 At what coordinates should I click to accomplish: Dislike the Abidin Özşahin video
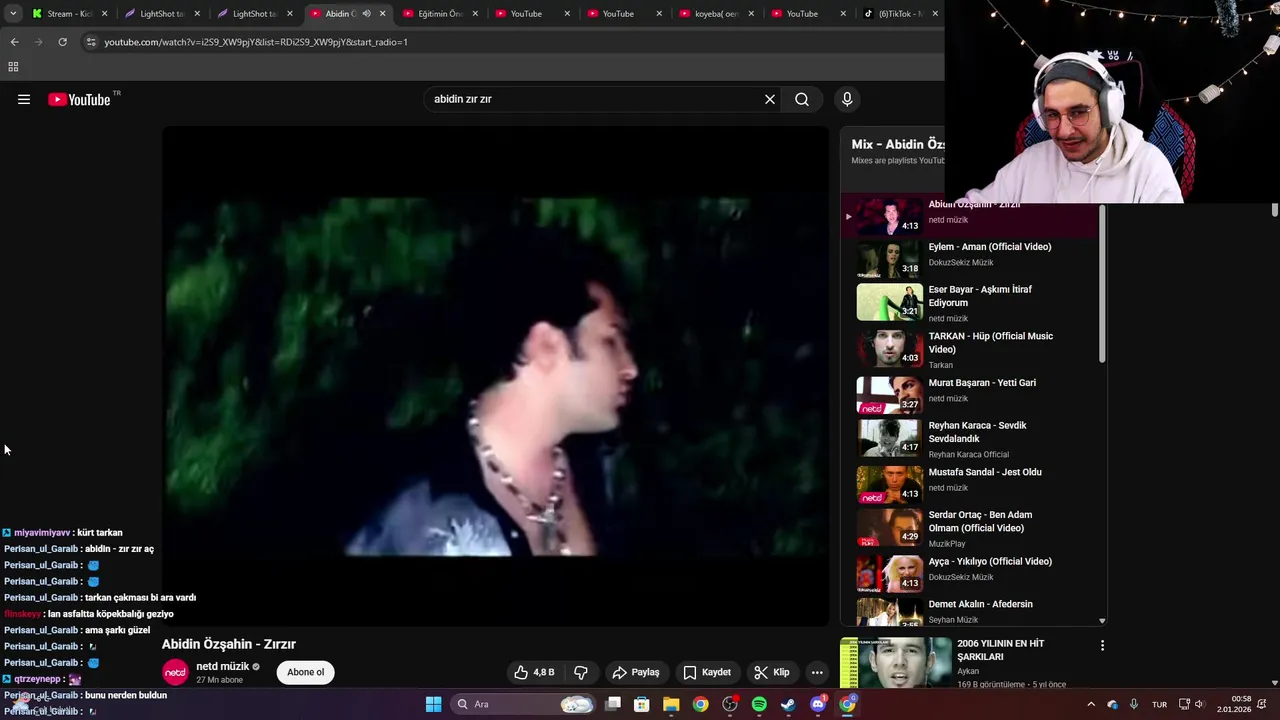581,672
